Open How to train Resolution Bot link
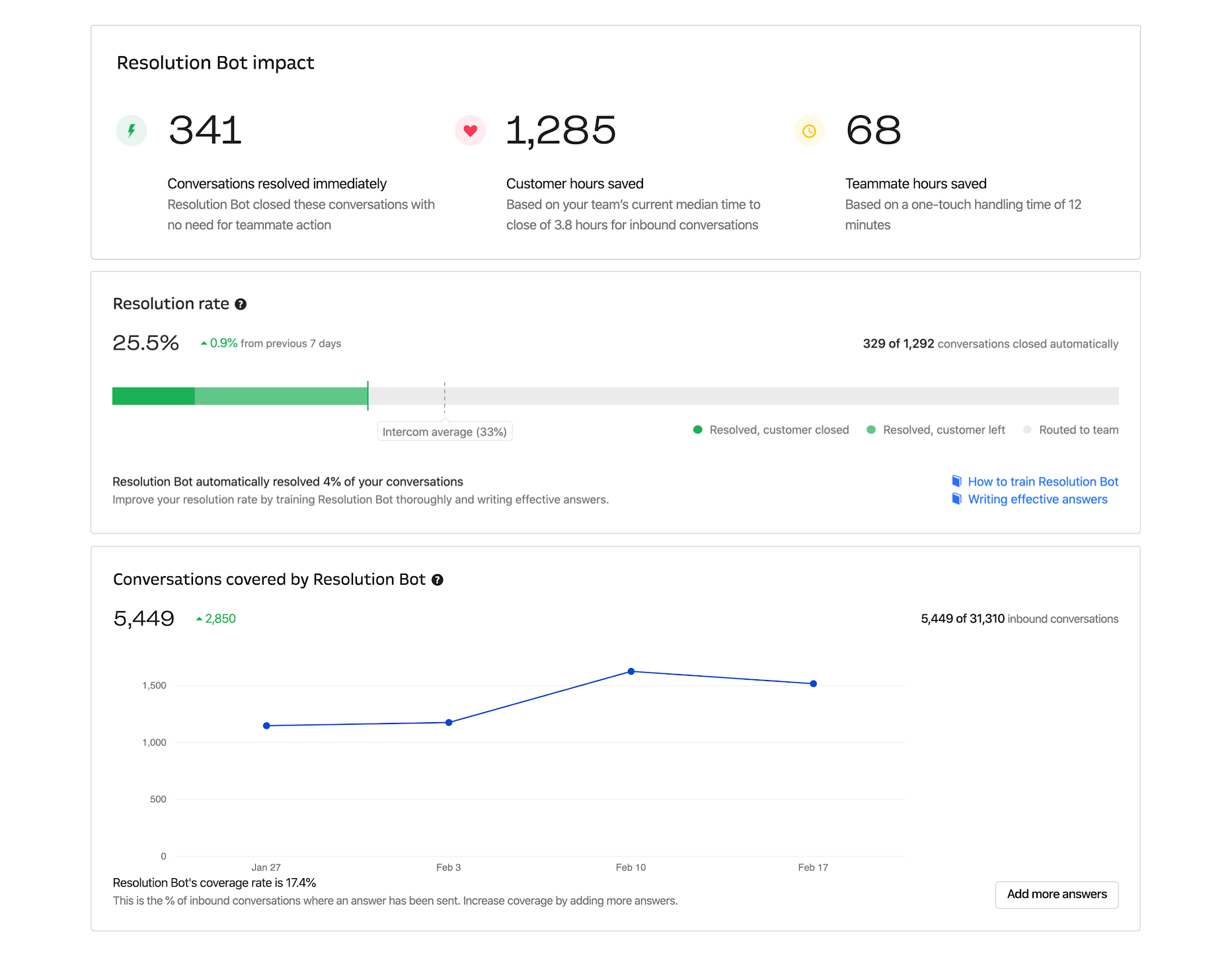The width and height of the screenshot is (1232, 966). point(1042,482)
